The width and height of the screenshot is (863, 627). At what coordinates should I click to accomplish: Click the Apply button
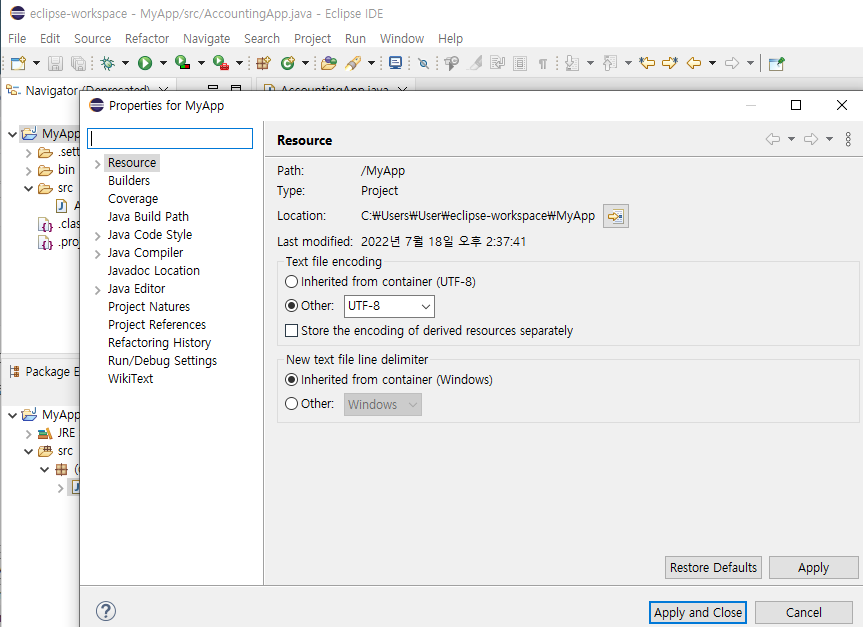(x=813, y=568)
